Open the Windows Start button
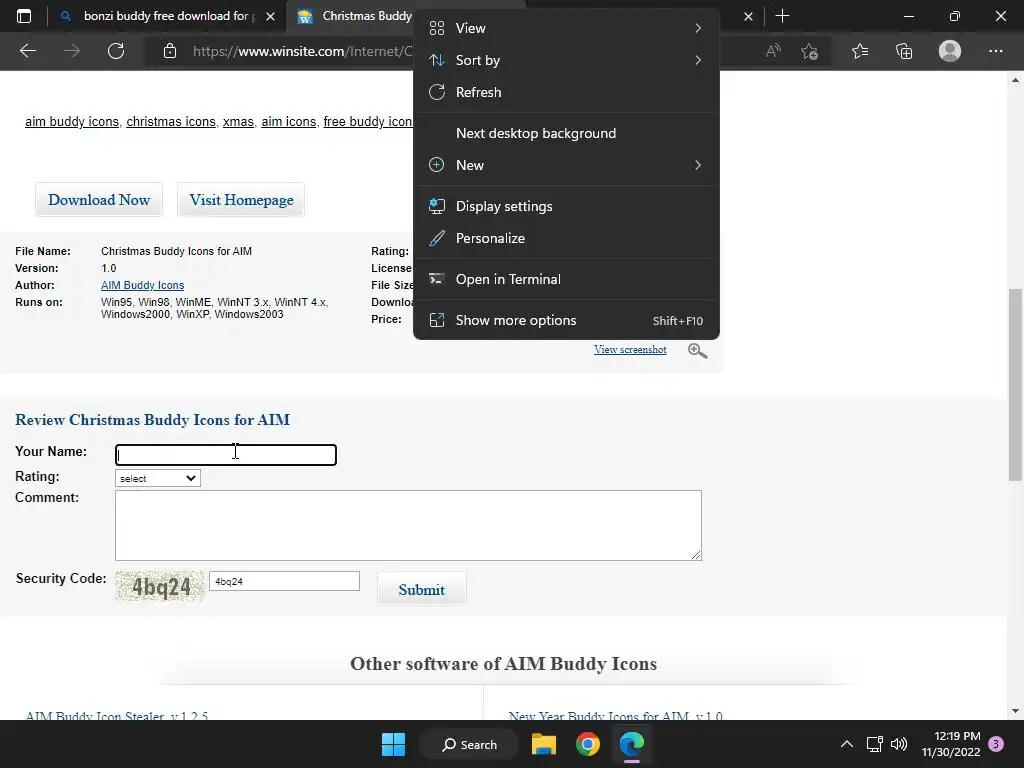 point(393,744)
